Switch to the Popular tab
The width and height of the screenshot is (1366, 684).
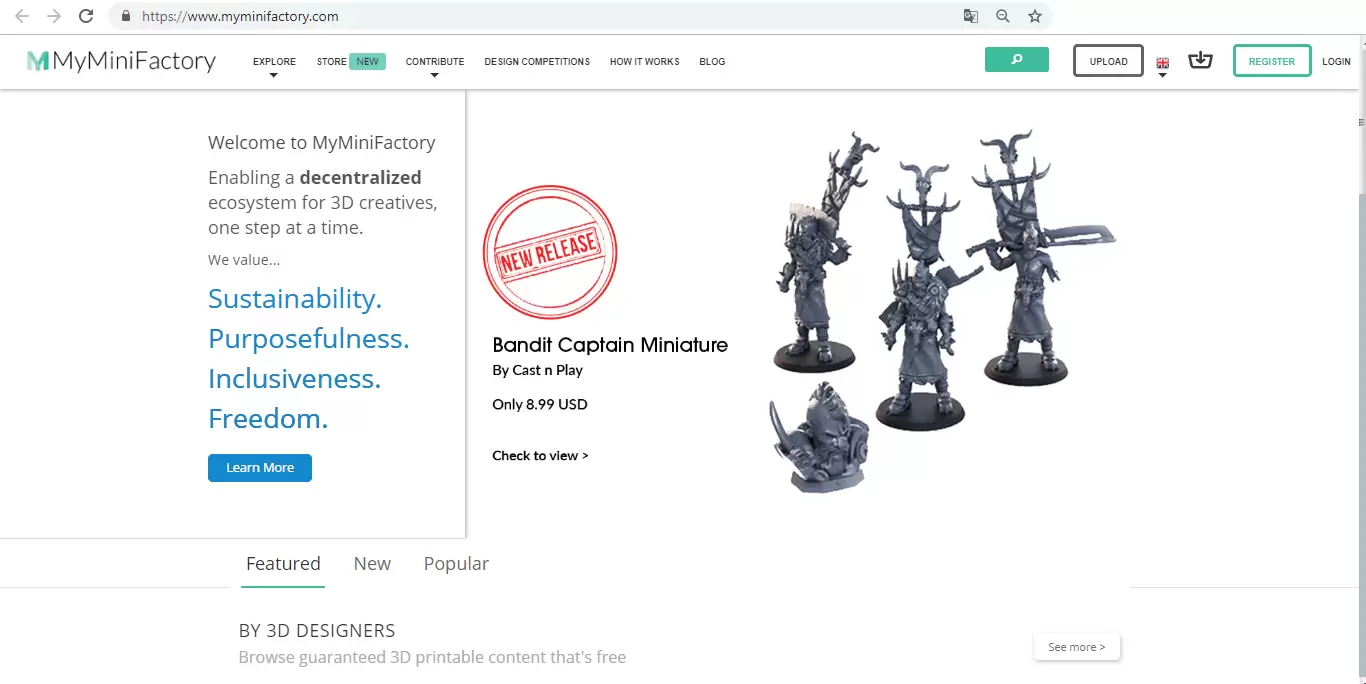456,564
